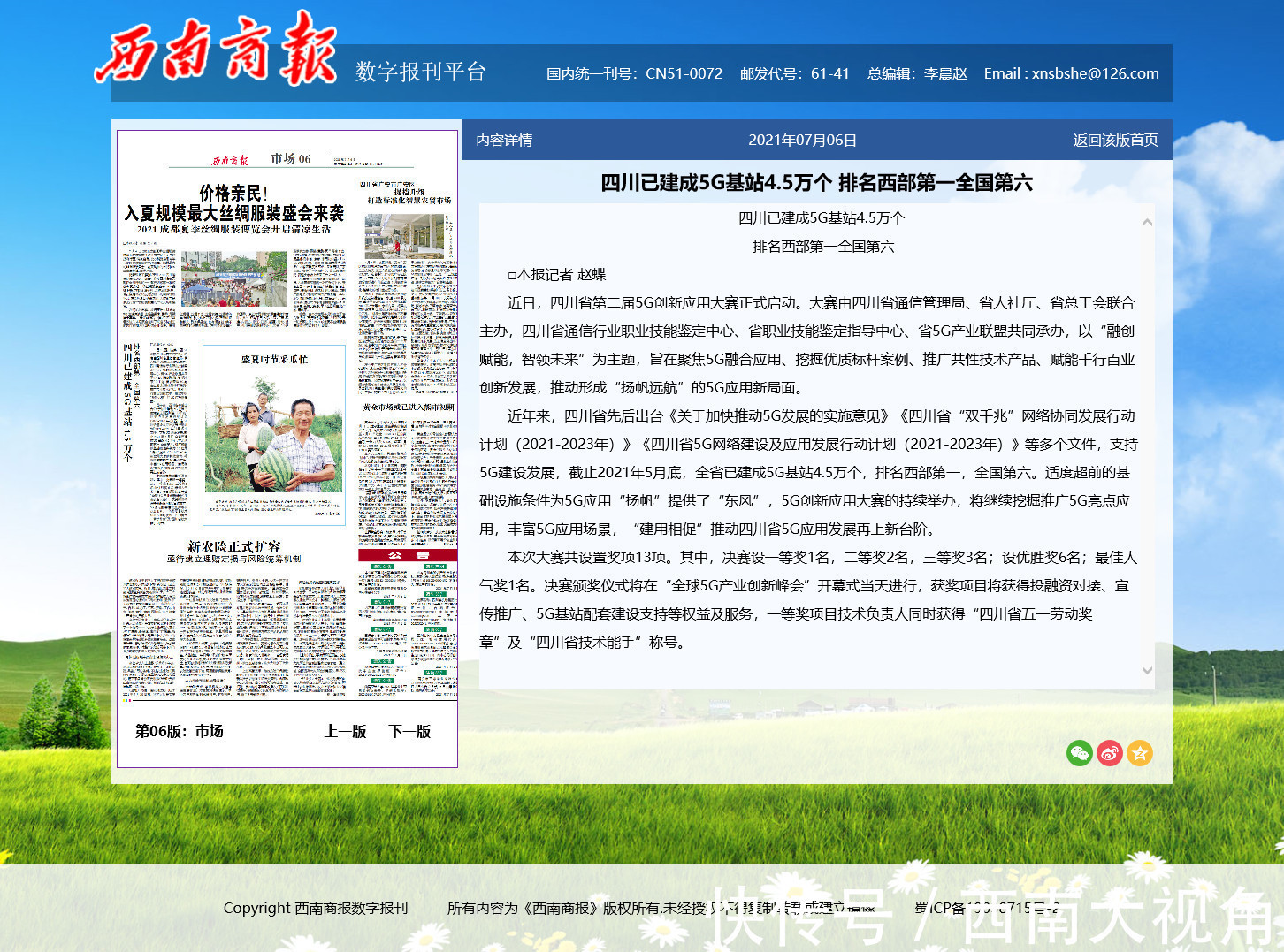Screen dimensions: 1284x952
Task: Click Copyright 西南商报数字报刊 footer text
Action: [316, 908]
